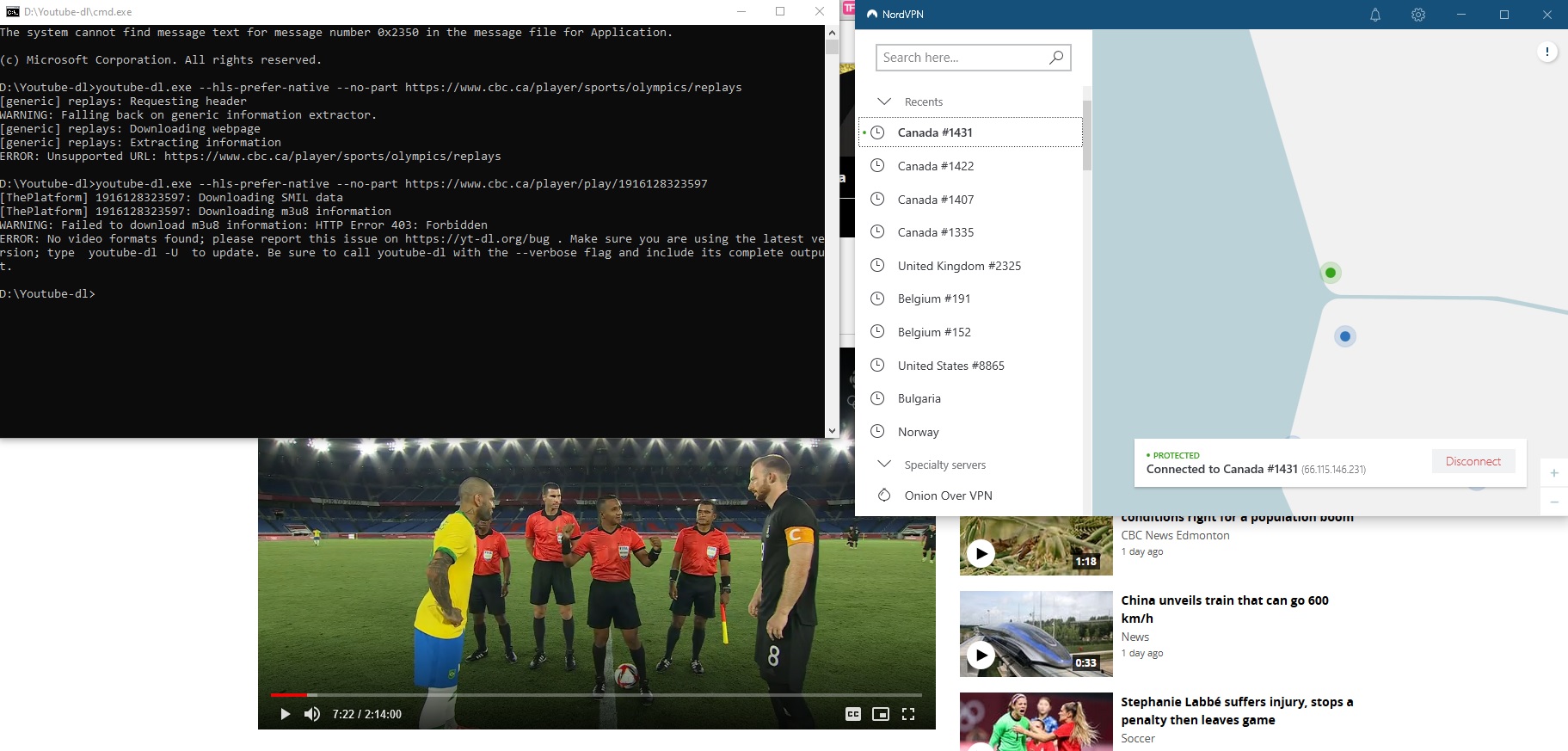Viewport: 1568px width, 751px height.
Task: Mute the video volume
Action: pos(312,714)
